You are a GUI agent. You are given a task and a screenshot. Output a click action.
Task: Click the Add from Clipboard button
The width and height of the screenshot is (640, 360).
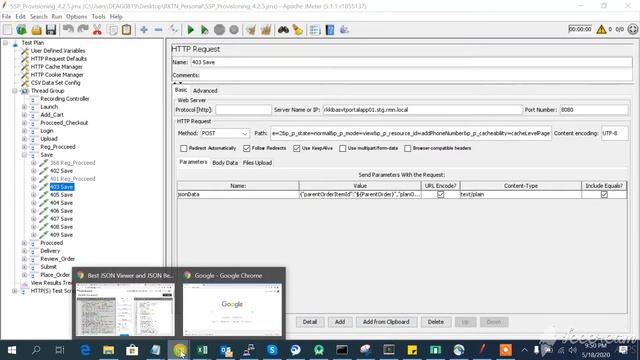coord(386,322)
